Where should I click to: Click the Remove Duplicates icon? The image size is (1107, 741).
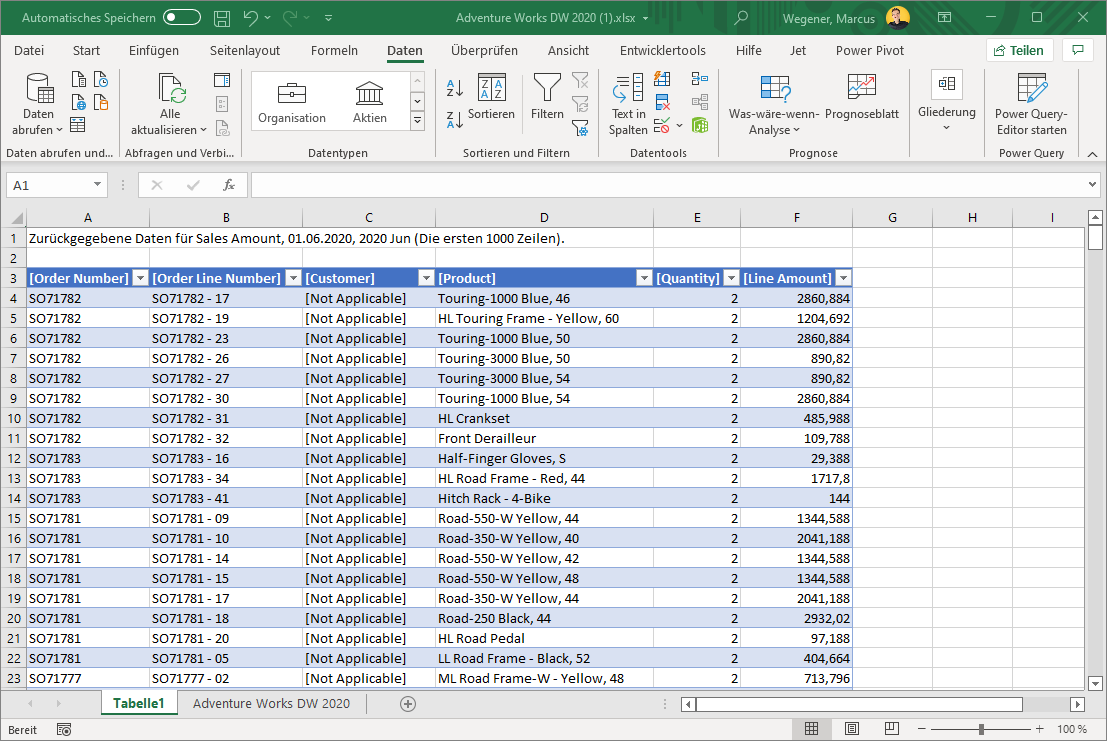click(662, 102)
